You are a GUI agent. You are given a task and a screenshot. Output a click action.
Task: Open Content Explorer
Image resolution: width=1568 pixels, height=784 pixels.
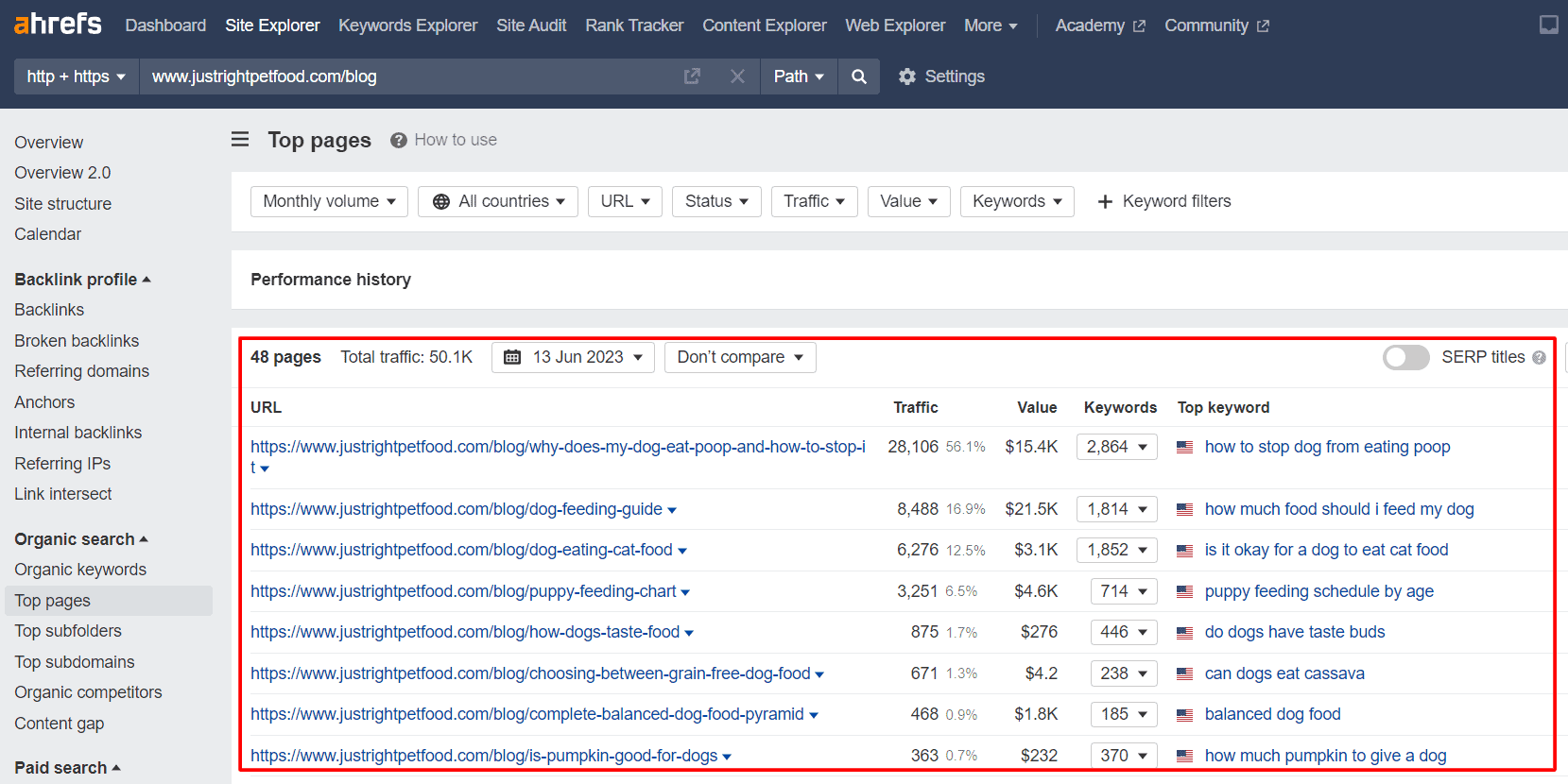coord(764,26)
